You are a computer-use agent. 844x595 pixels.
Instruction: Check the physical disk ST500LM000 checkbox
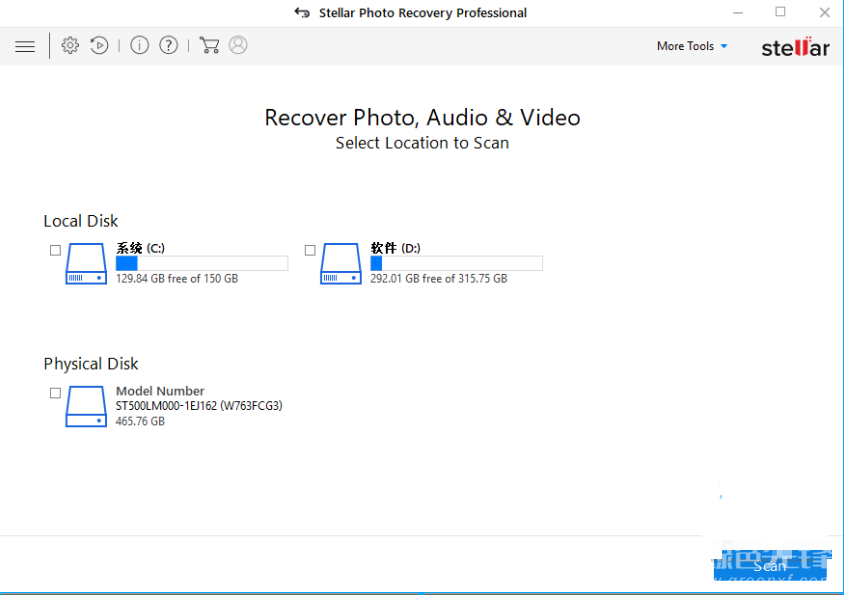point(55,393)
